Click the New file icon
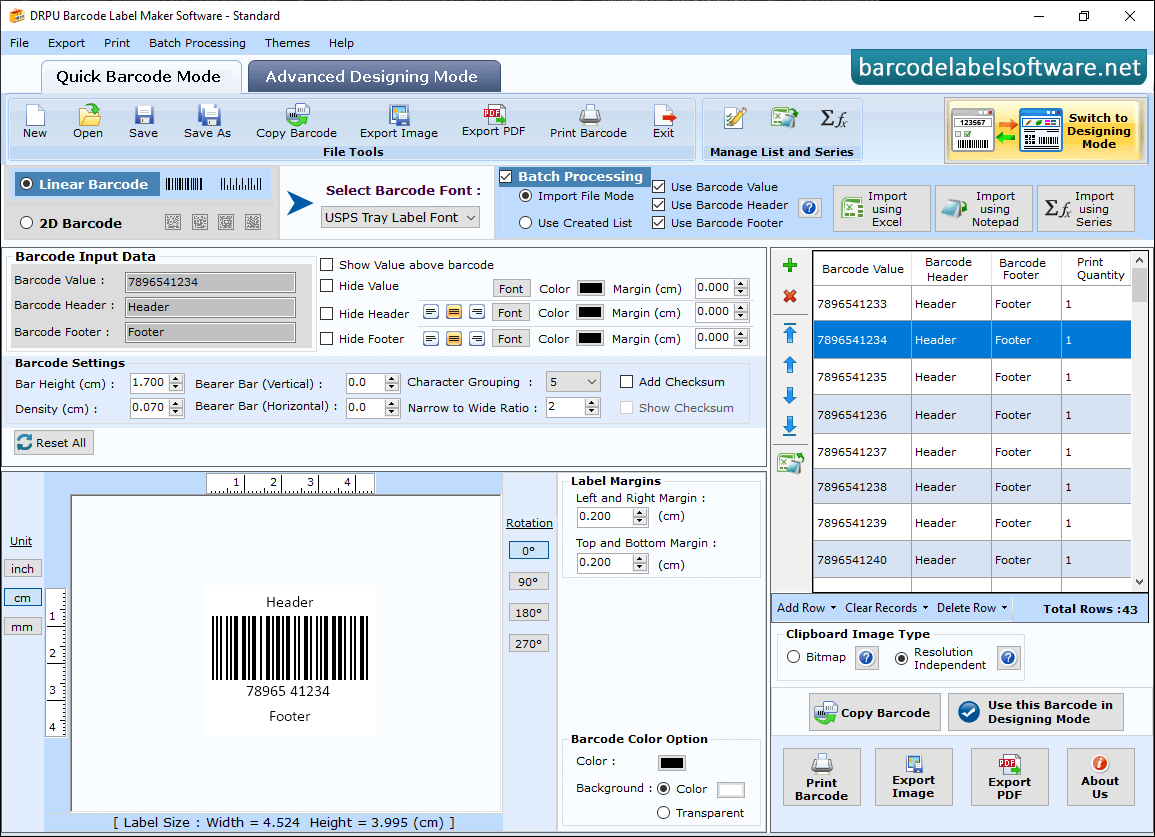This screenshot has width=1155, height=837. 35,122
